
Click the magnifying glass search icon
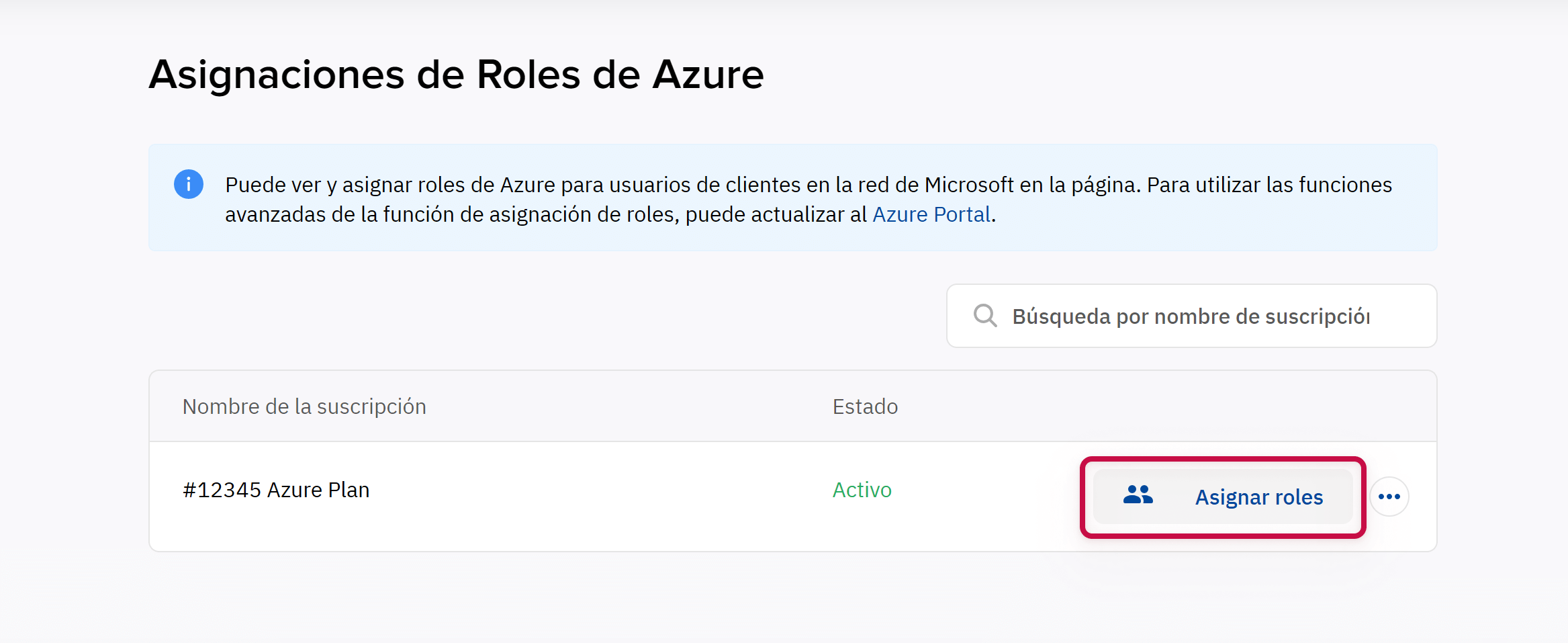point(985,316)
